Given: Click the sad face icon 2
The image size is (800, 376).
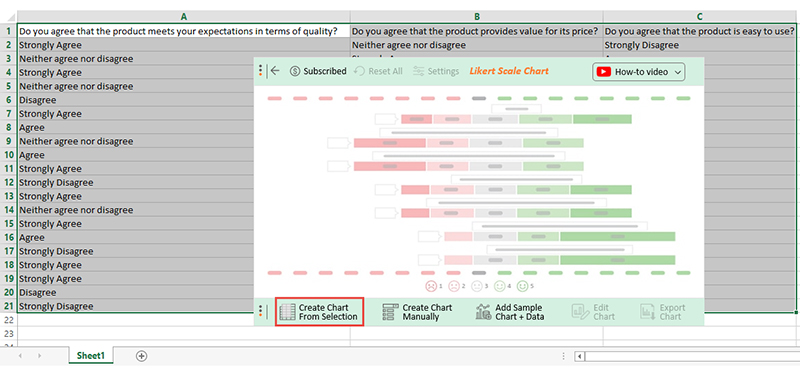Looking at the screenshot, I should [x=454, y=286].
